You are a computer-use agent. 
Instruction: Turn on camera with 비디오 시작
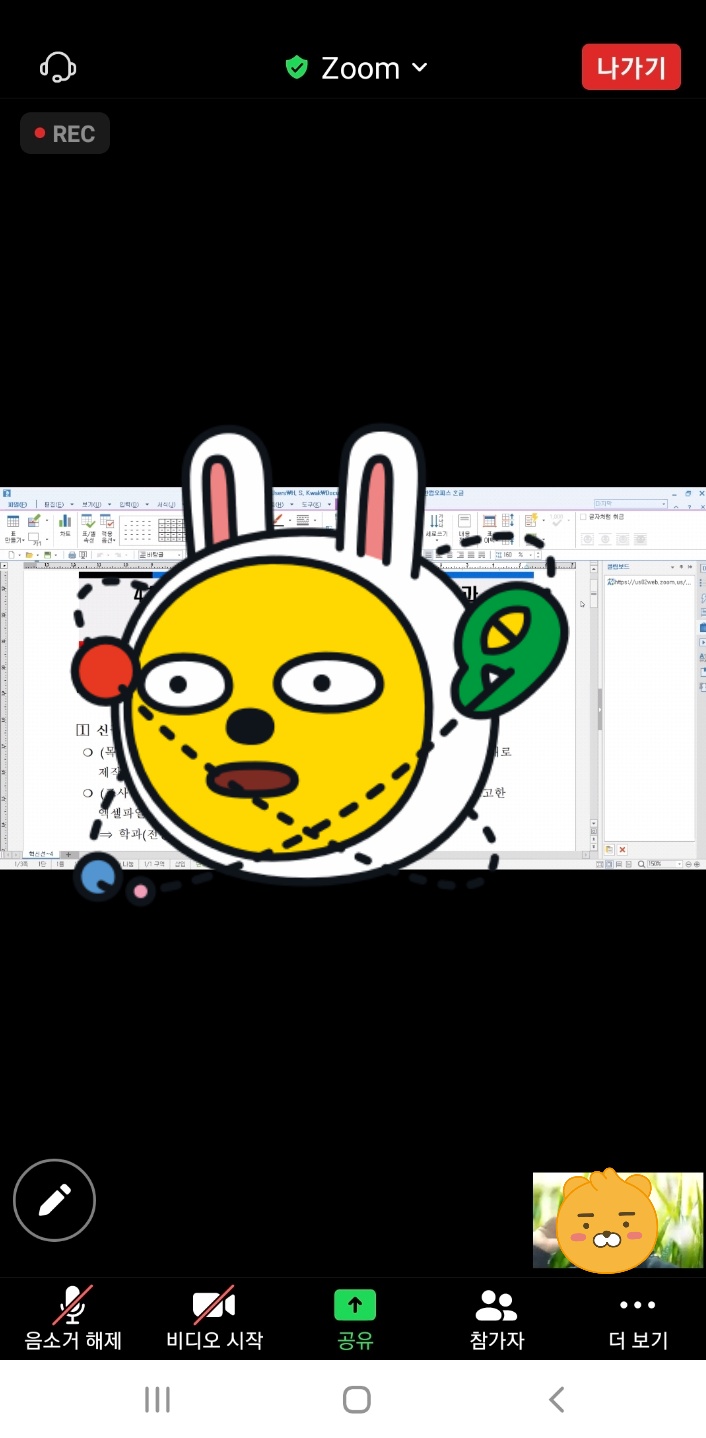coord(214,1318)
